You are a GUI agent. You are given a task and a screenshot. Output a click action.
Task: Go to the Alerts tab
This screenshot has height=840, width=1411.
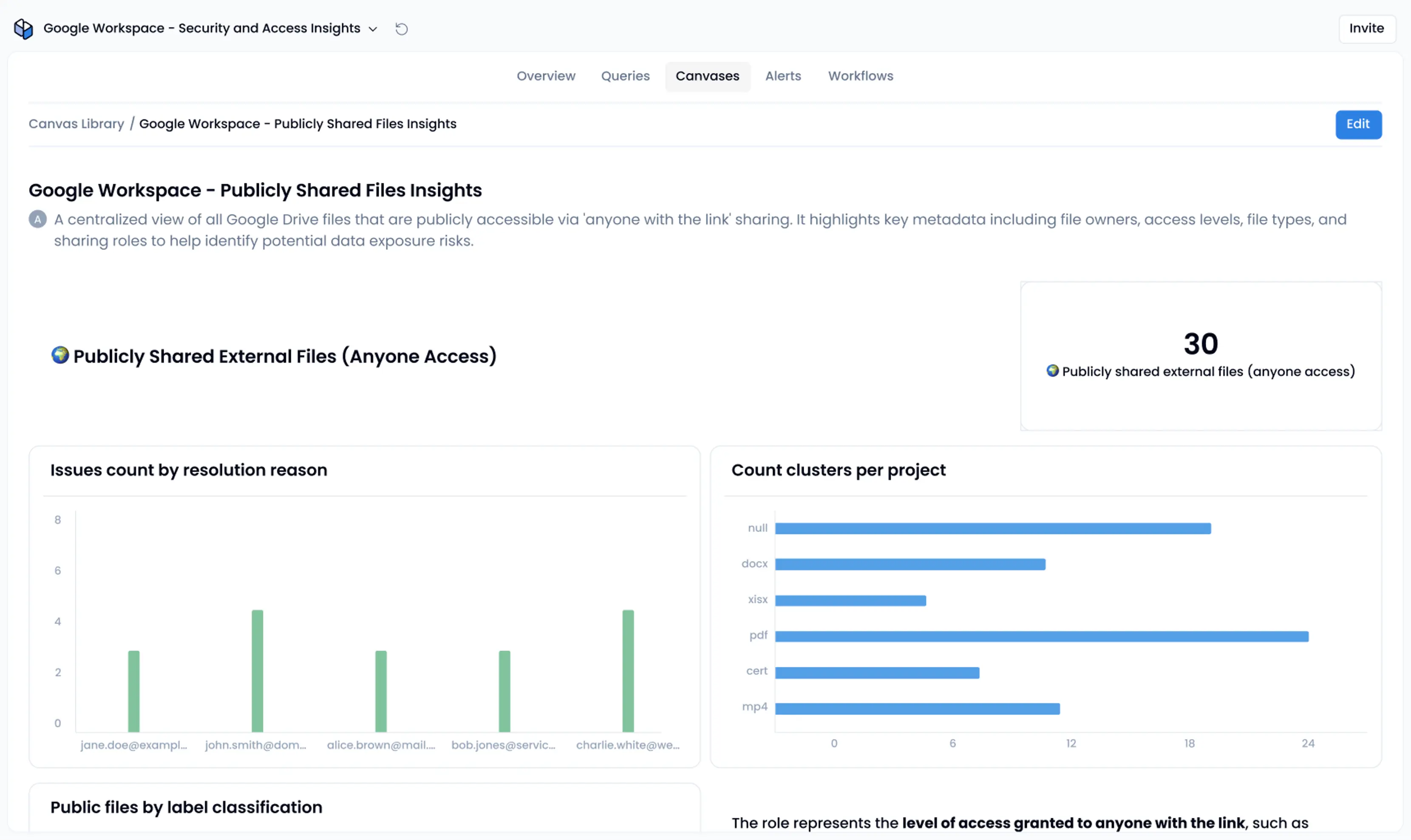pyautogui.click(x=783, y=76)
